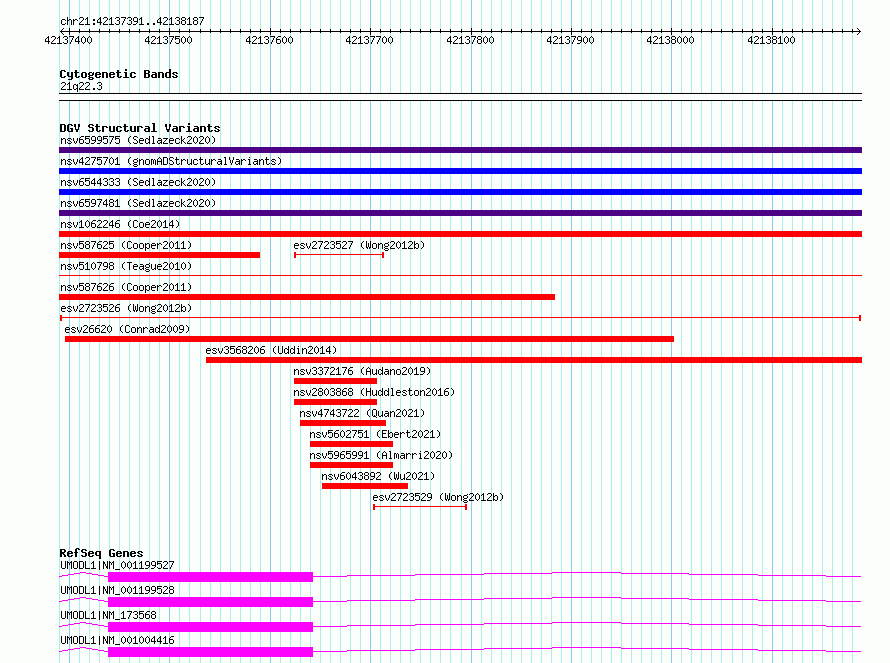Click the magenta exon of NM_001199528
The image size is (890, 663).
click(211, 602)
